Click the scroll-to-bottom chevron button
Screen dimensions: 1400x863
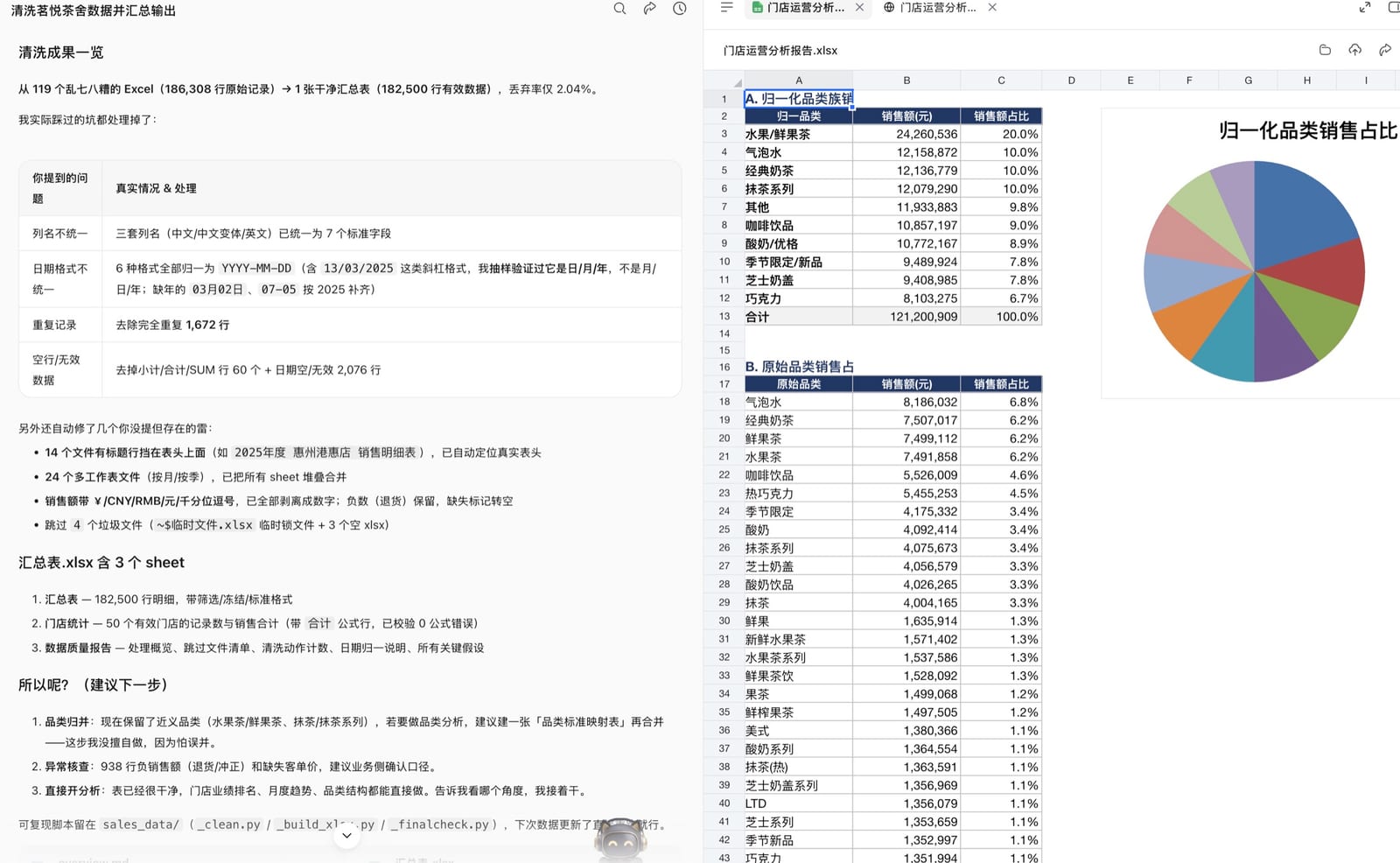pos(346,835)
